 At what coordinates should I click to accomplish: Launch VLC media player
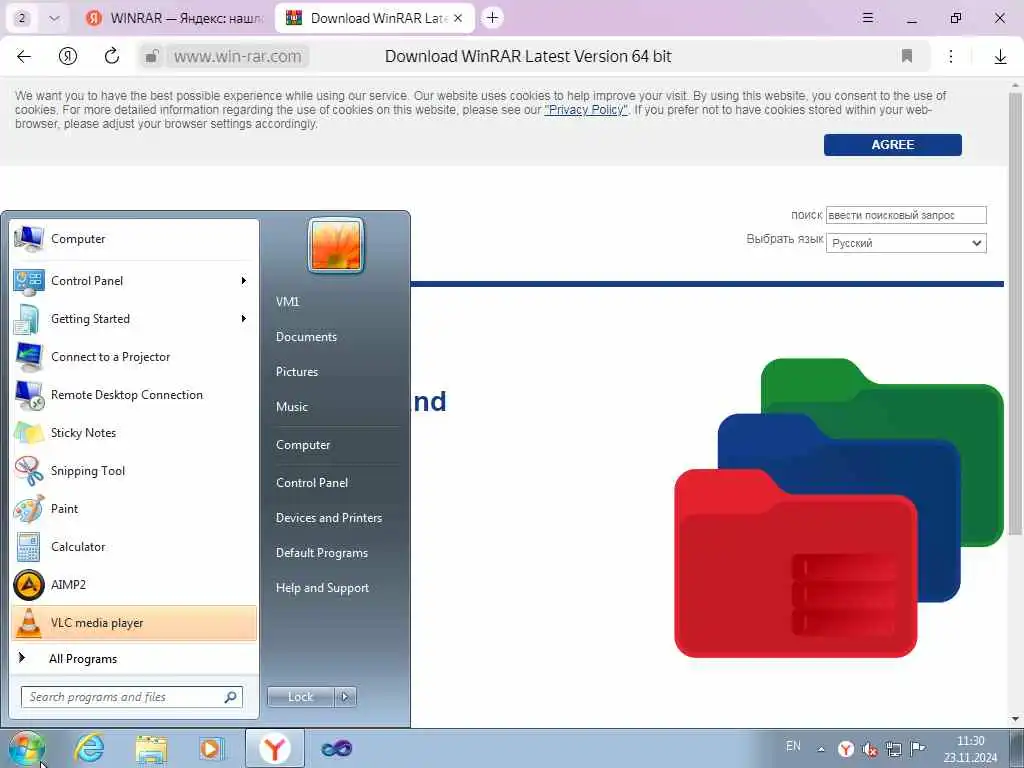[x=134, y=623]
